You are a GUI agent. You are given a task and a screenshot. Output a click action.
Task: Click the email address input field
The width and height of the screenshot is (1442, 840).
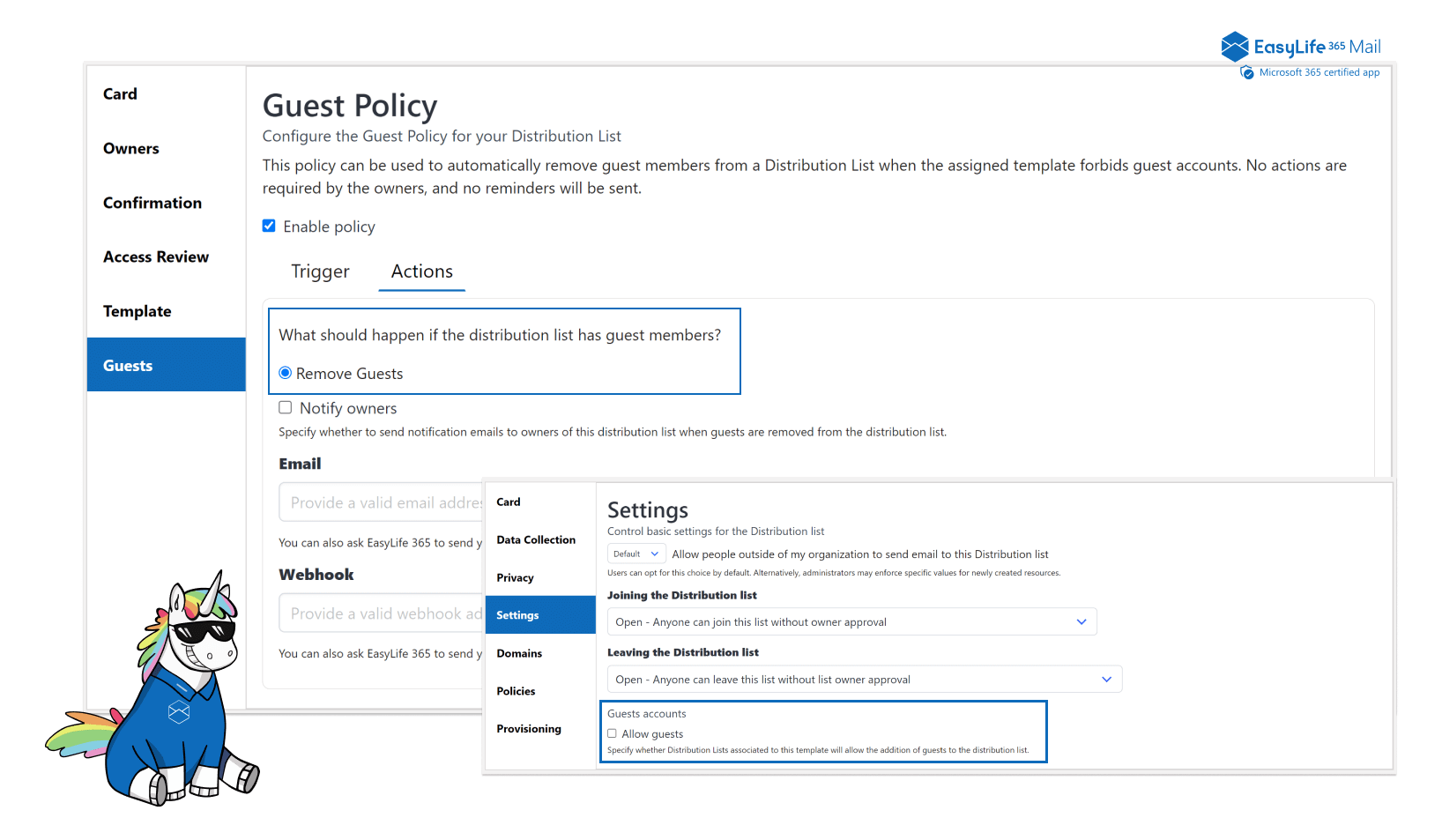point(379,502)
